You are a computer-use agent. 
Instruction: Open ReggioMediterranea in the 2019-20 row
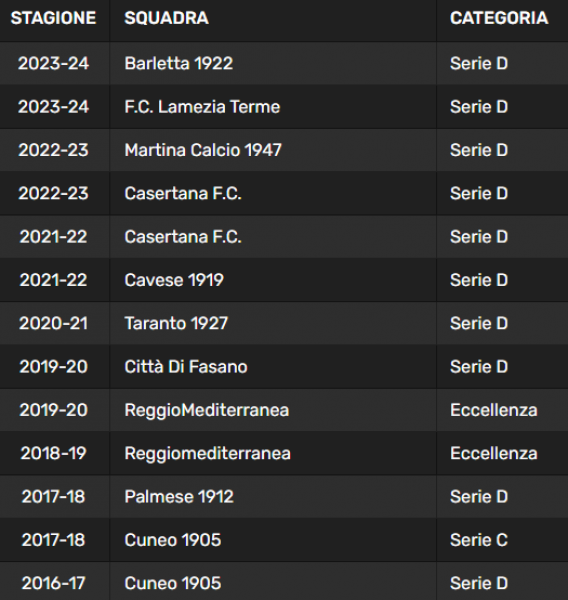207,410
